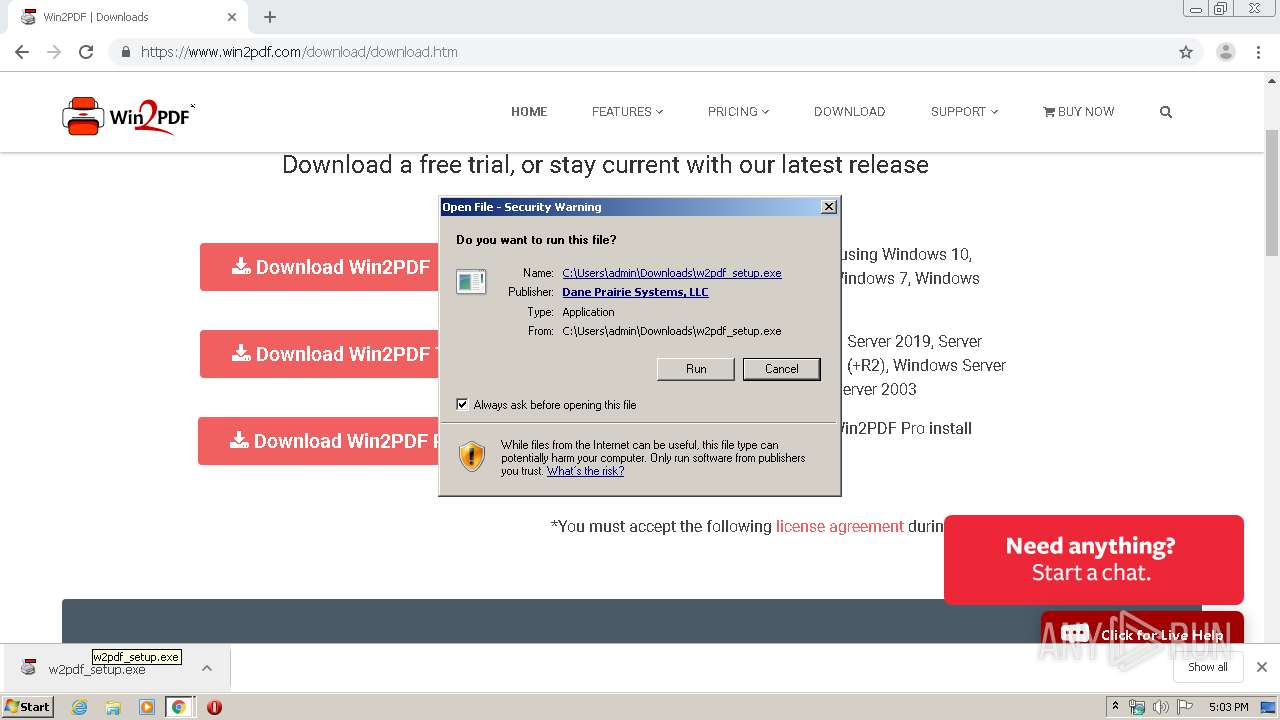Go to the HOME menu item
This screenshot has height=720, width=1280.
[x=529, y=112]
